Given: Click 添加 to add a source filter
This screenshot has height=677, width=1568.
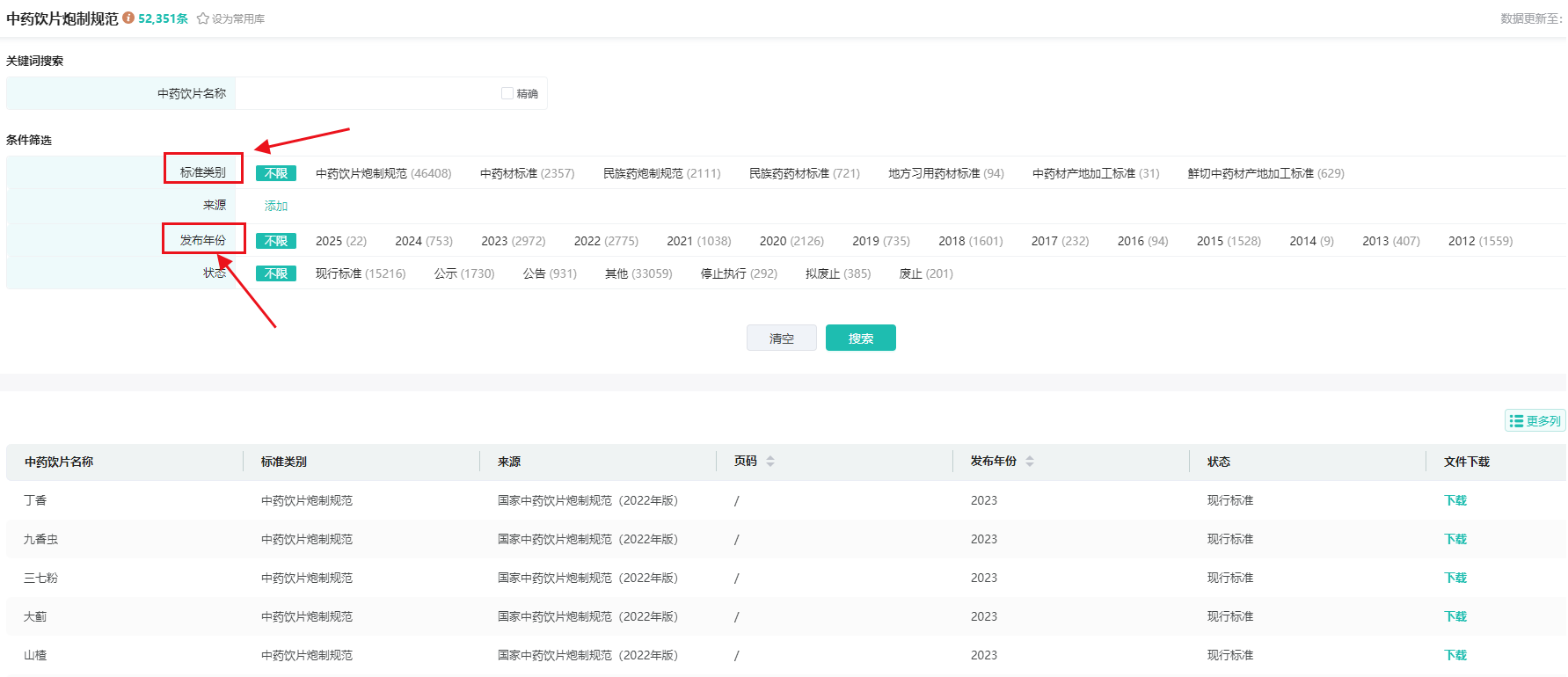Looking at the screenshot, I should pyautogui.click(x=276, y=206).
